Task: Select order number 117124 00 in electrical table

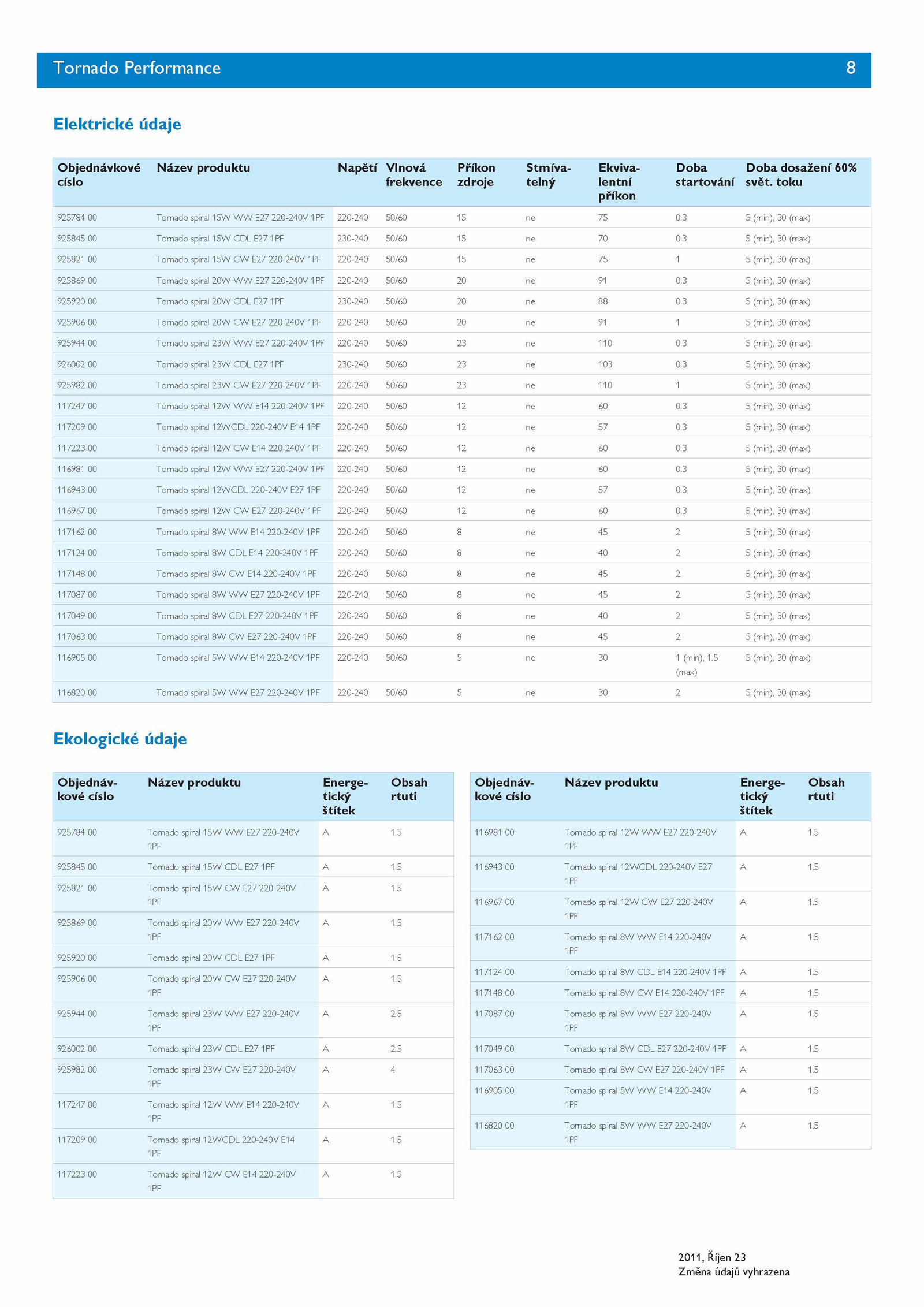Action: (x=77, y=553)
